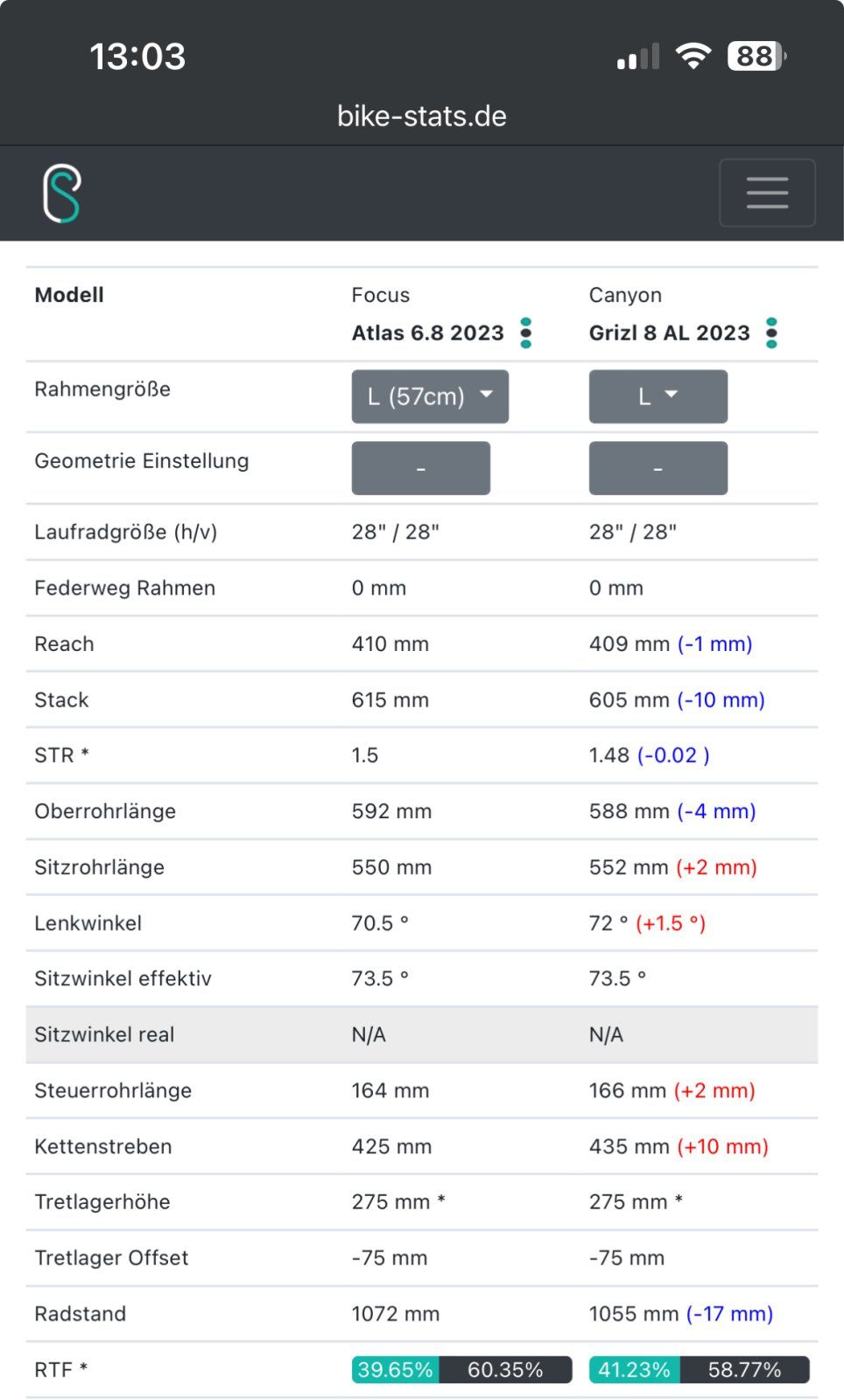
Task: Tap the STR * row label
Action: click(61, 755)
